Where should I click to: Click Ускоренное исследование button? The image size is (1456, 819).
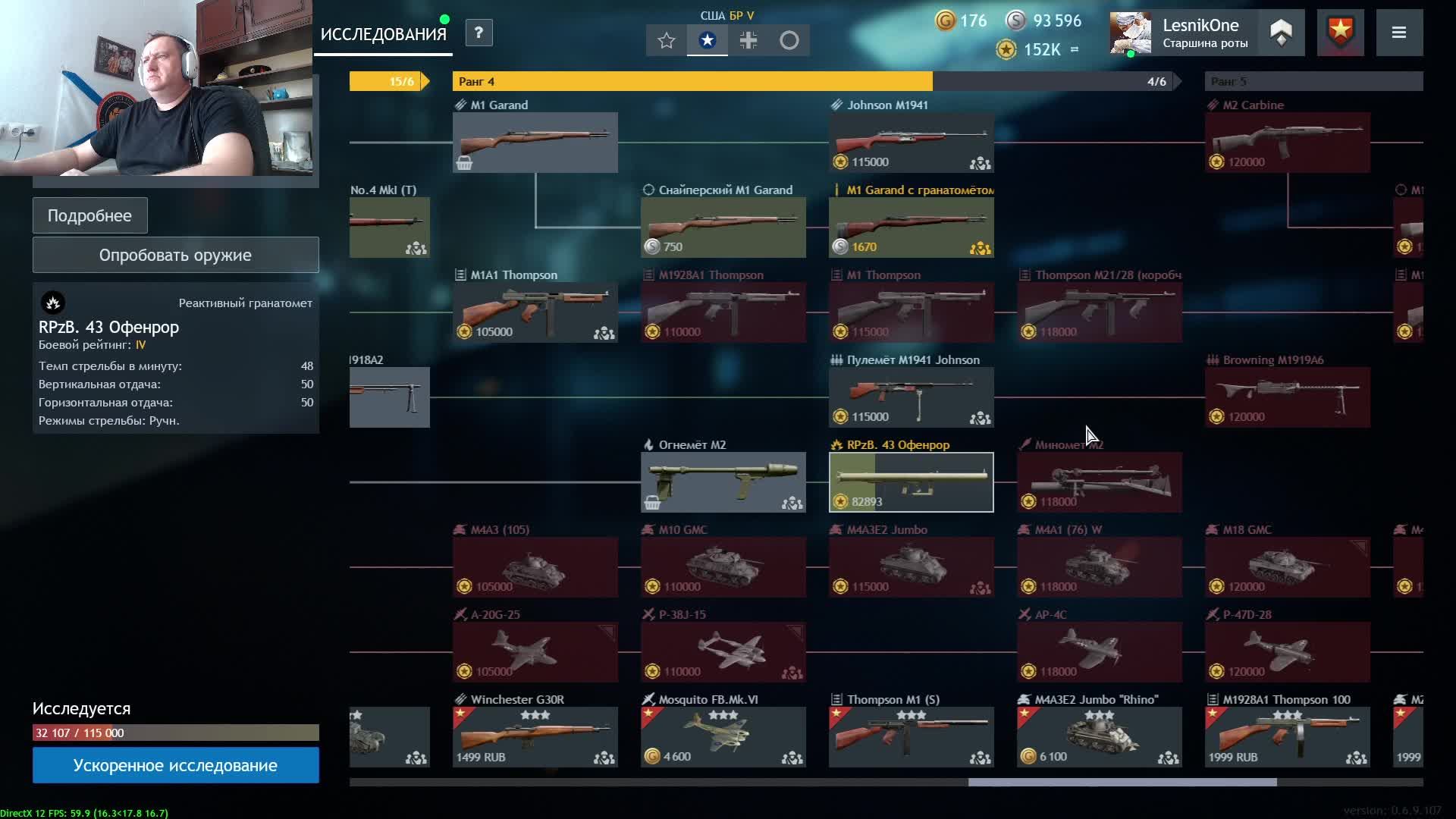[175, 765]
